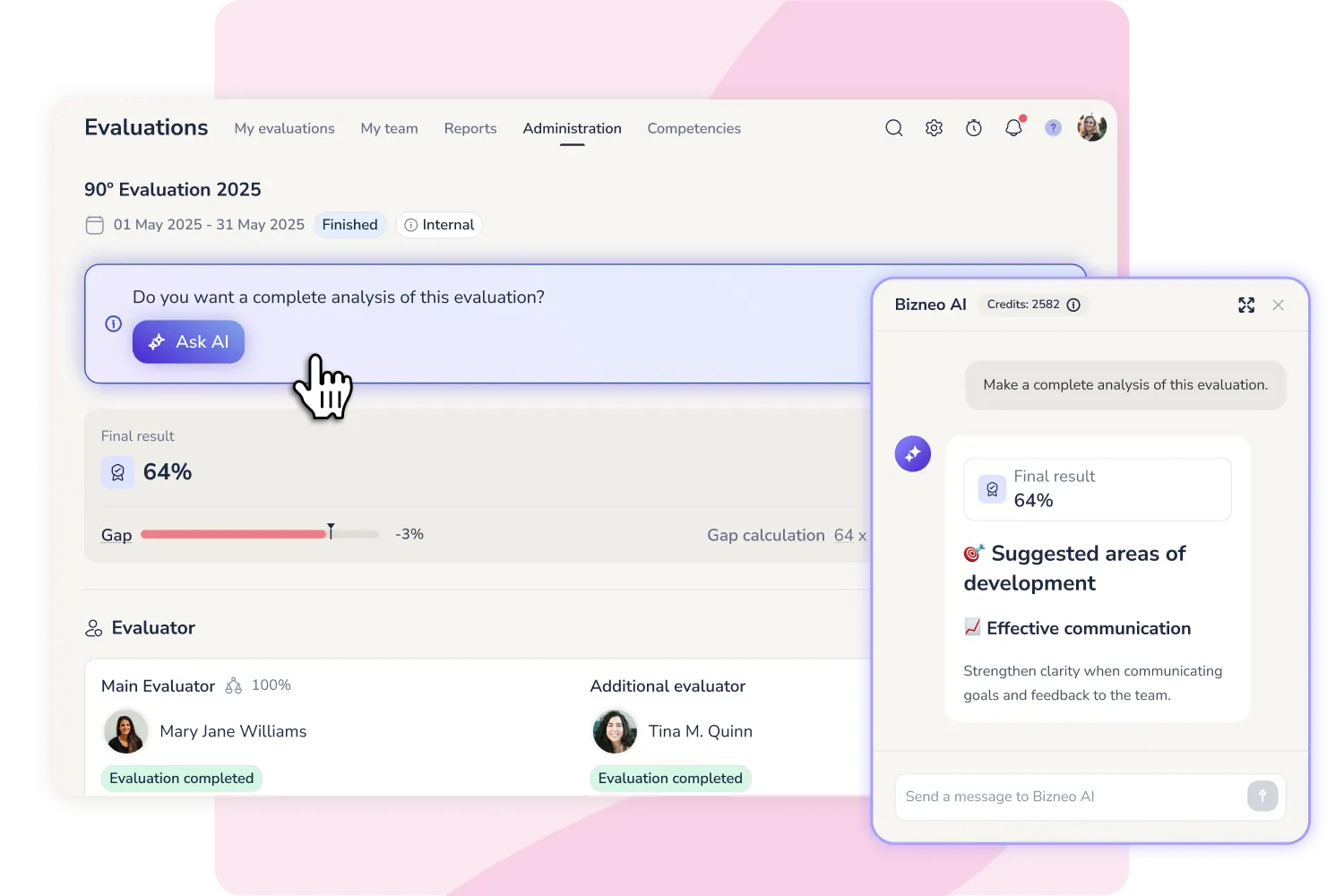Click the badge icon in AI Final result card
Viewport: 1344px width, 896px height.
[x=992, y=489]
